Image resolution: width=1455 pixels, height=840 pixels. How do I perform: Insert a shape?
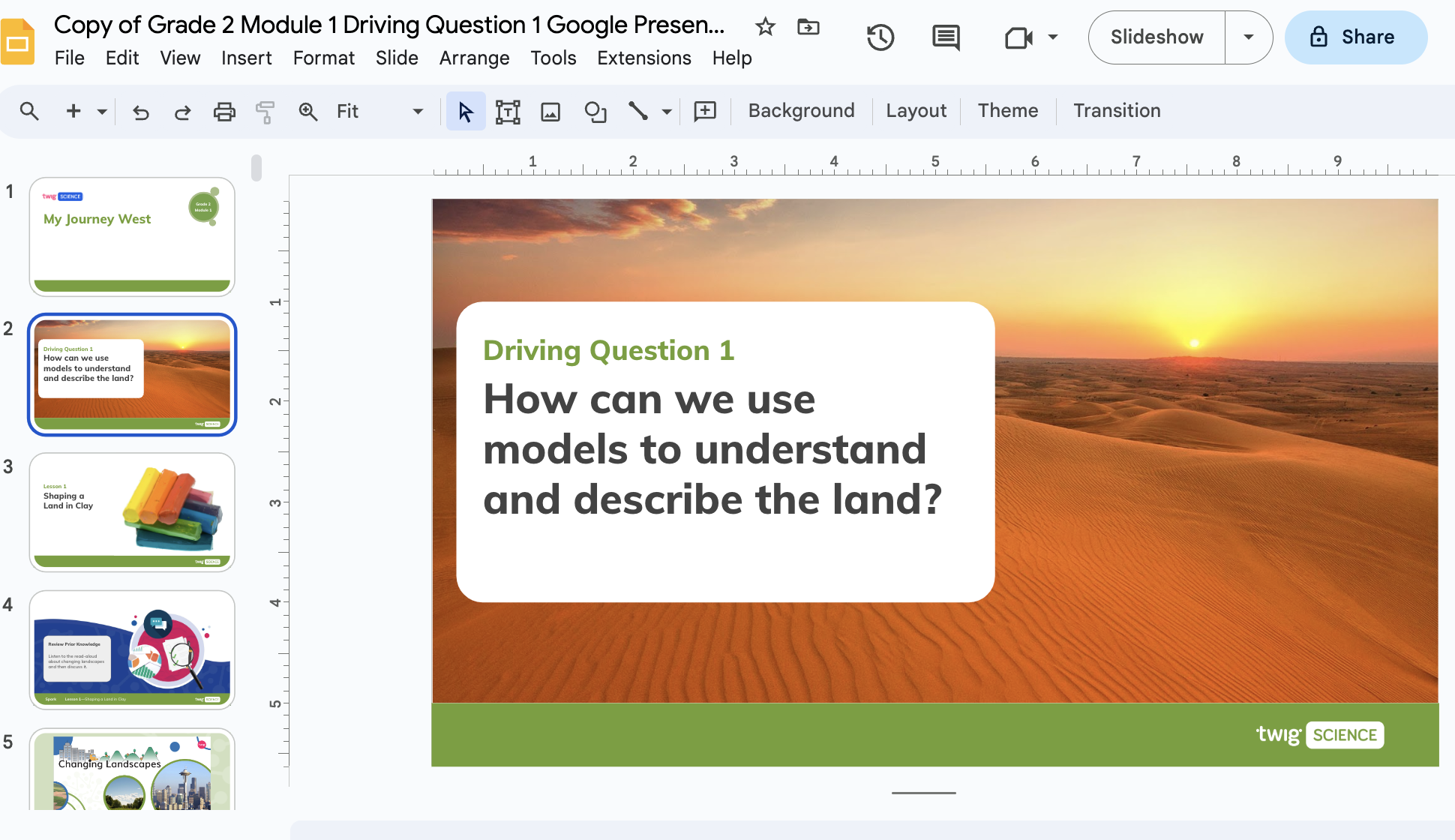pyautogui.click(x=595, y=112)
